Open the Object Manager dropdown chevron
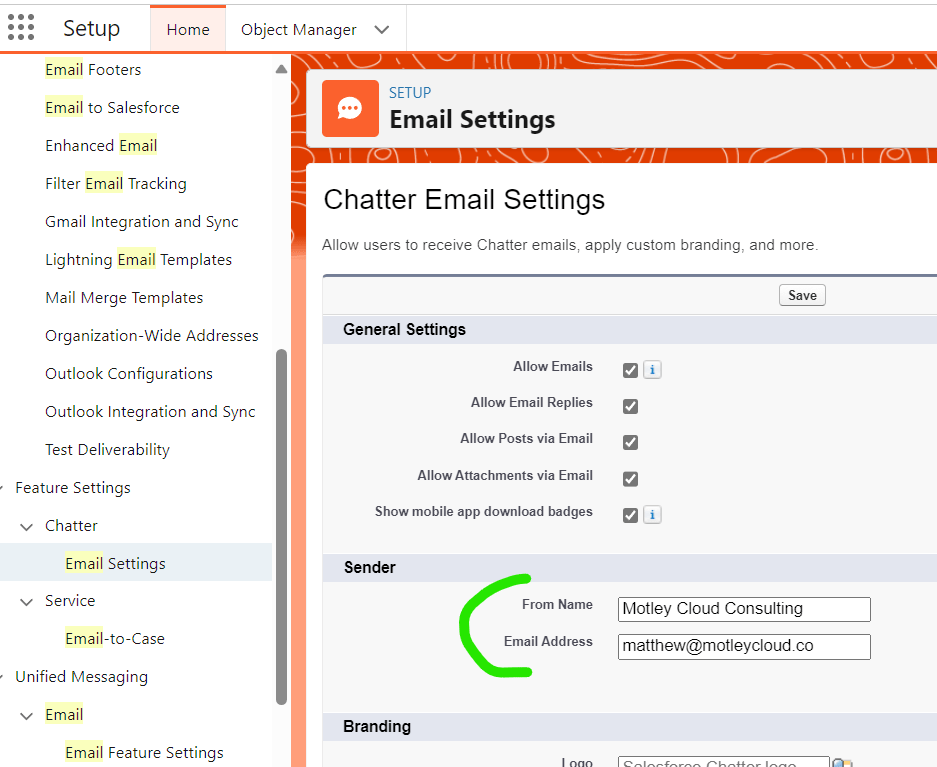The width and height of the screenshot is (937, 767). [382, 30]
